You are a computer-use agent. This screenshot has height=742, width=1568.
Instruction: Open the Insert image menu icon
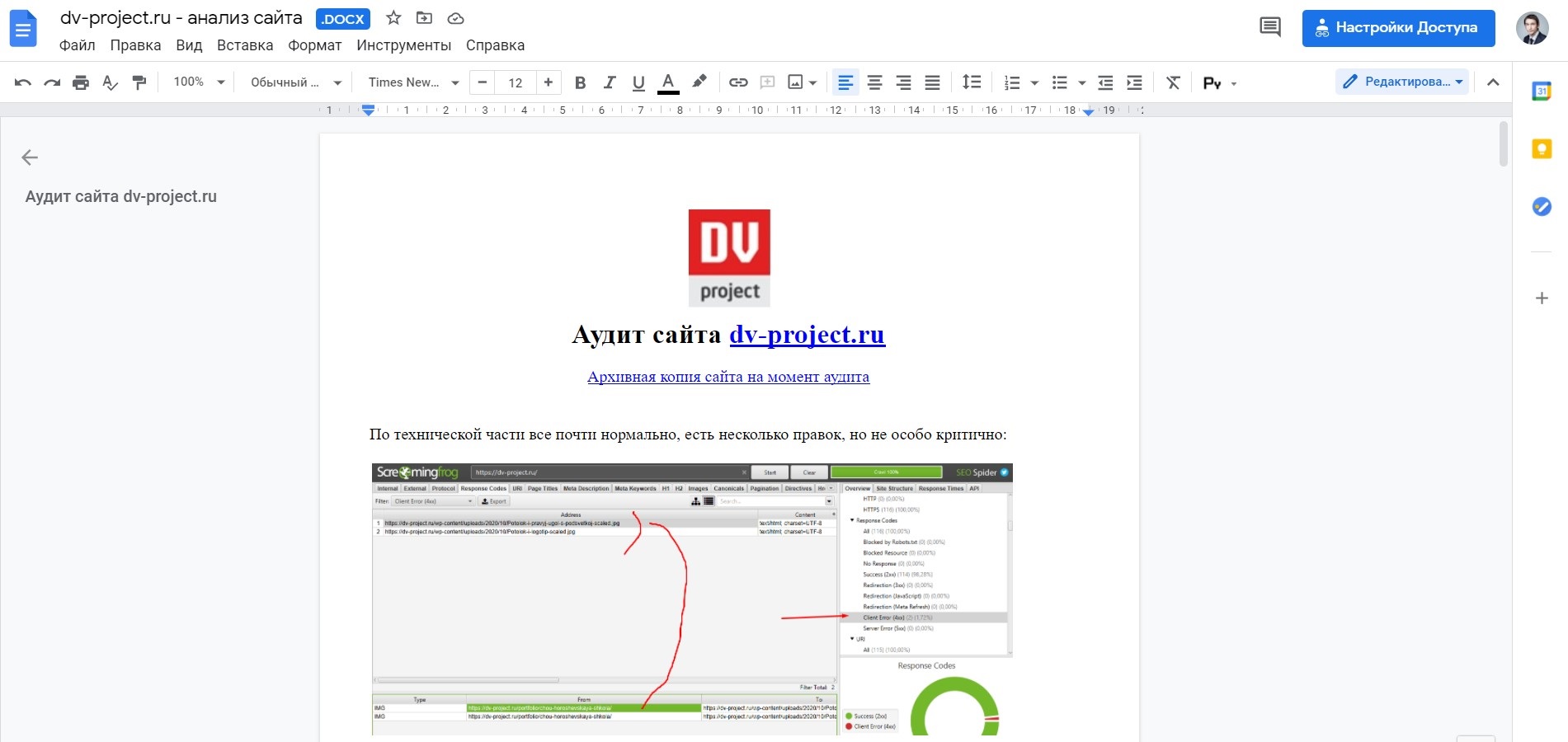click(x=794, y=82)
